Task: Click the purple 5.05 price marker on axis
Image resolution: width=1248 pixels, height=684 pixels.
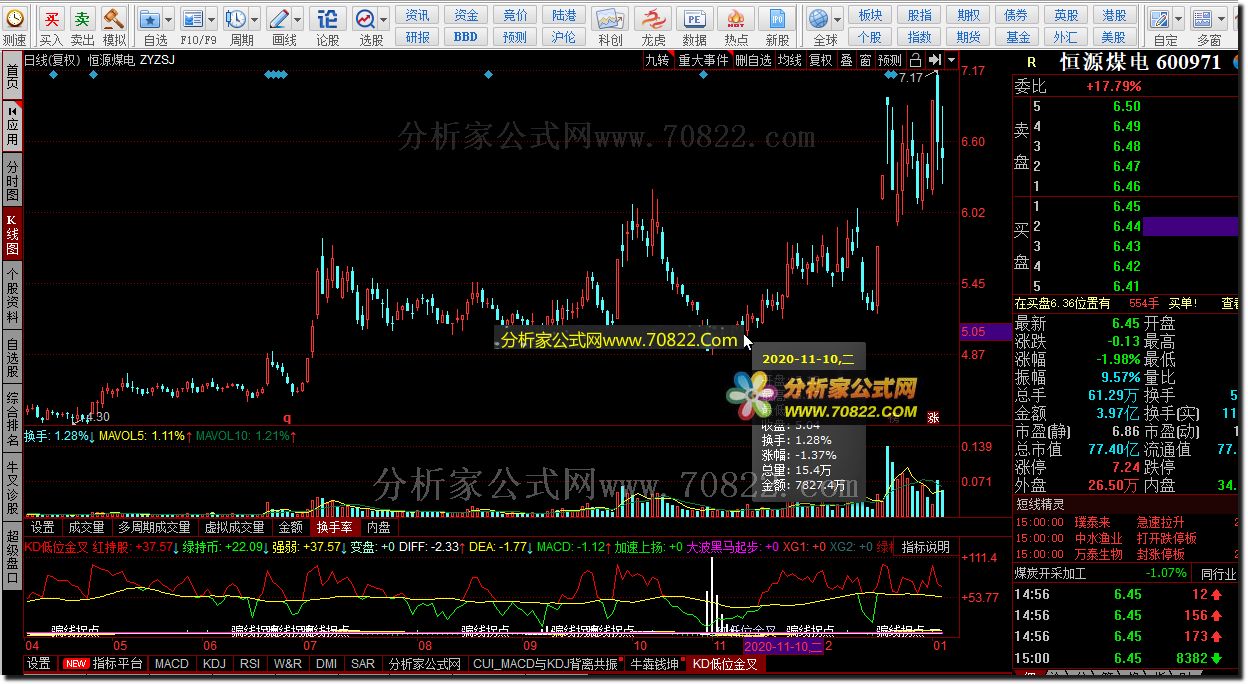Action: [984, 331]
